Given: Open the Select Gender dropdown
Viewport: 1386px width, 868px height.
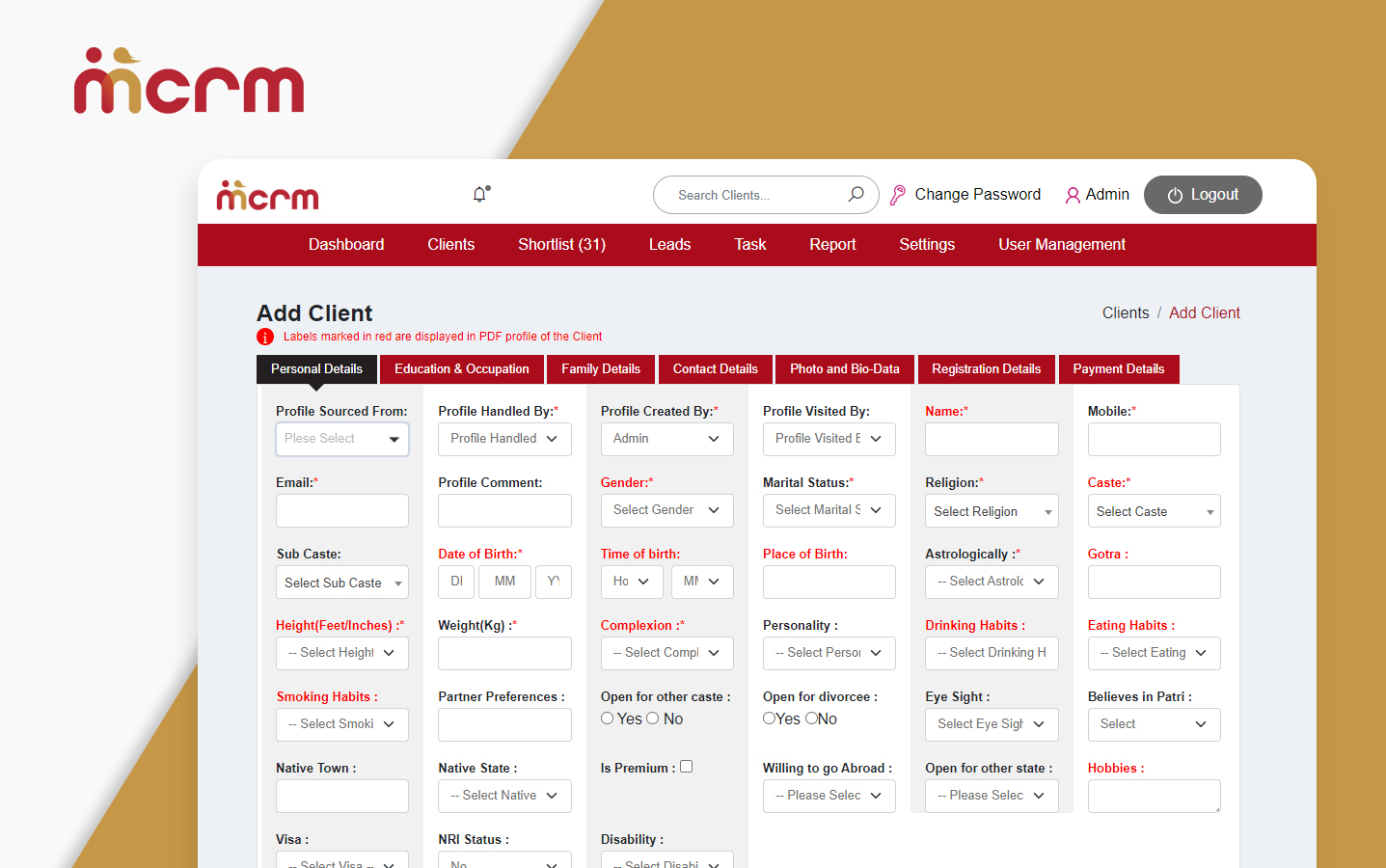Looking at the screenshot, I should [x=666, y=510].
